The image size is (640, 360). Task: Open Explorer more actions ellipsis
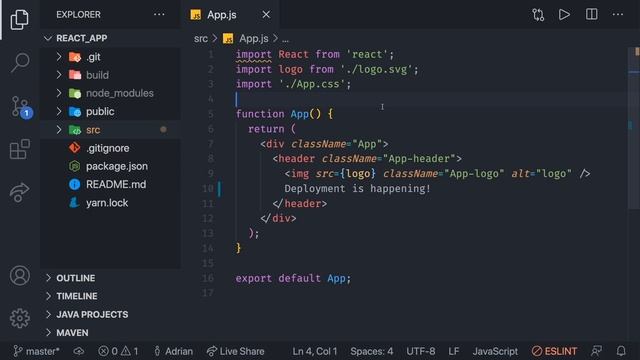[159, 15]
